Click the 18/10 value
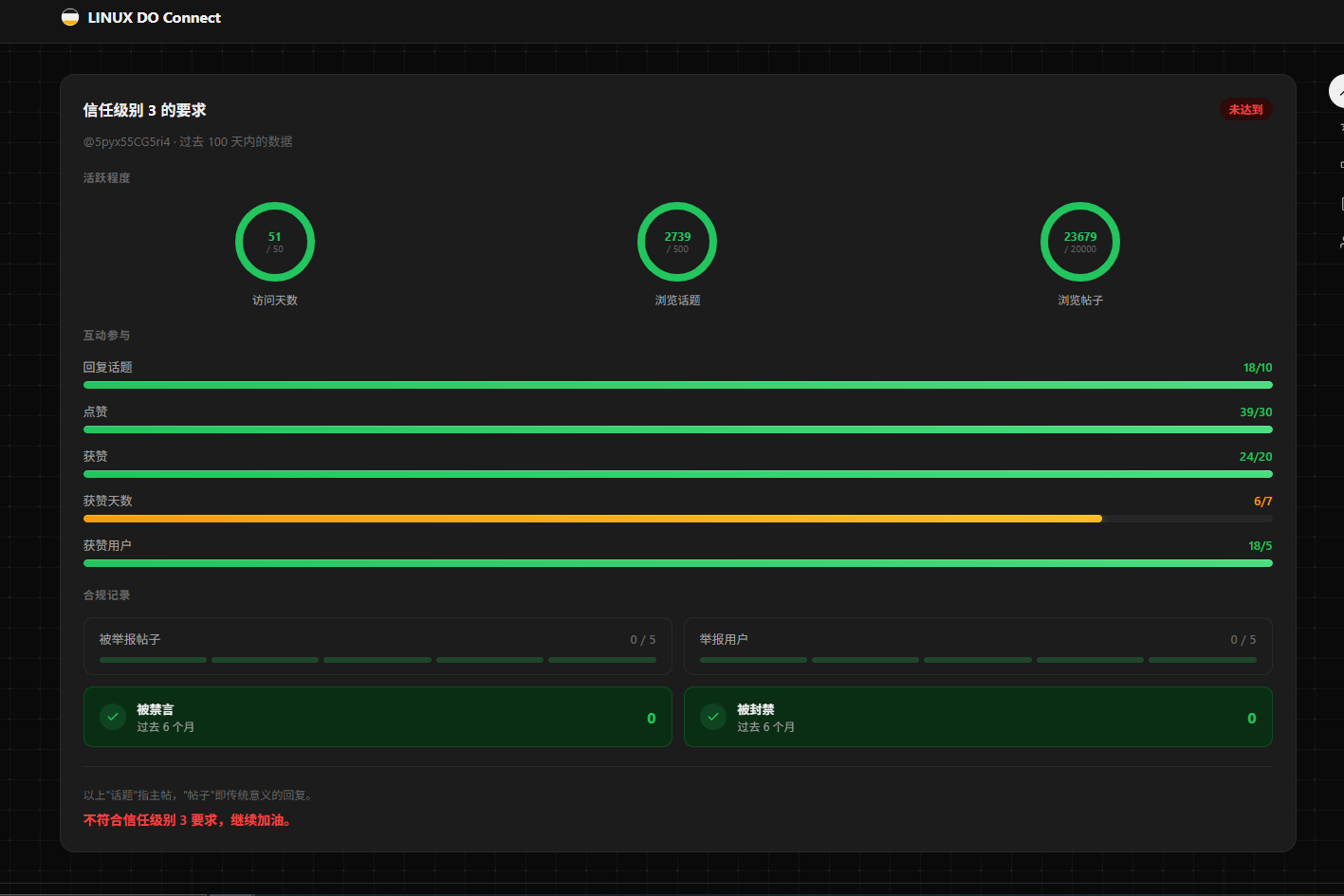This screenshot has height=896, width=1344. (1258, 368)
